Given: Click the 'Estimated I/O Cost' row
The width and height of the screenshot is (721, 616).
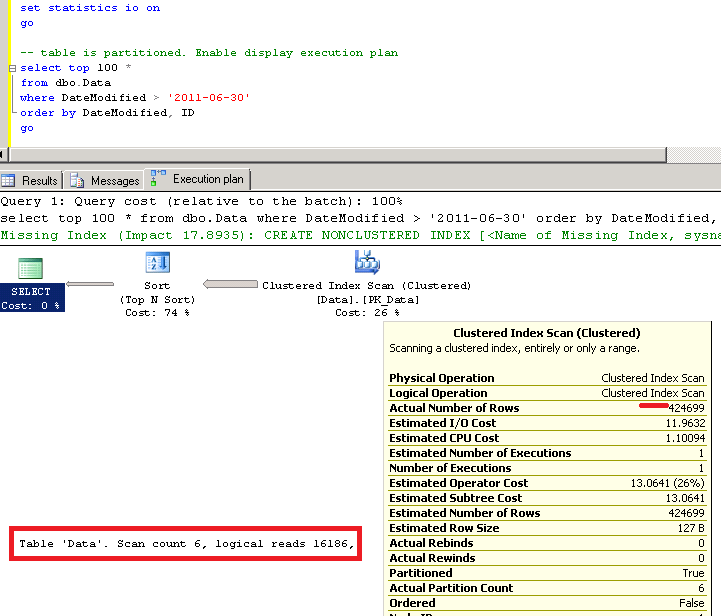Looking at the screenshot, I should point(547,423).
